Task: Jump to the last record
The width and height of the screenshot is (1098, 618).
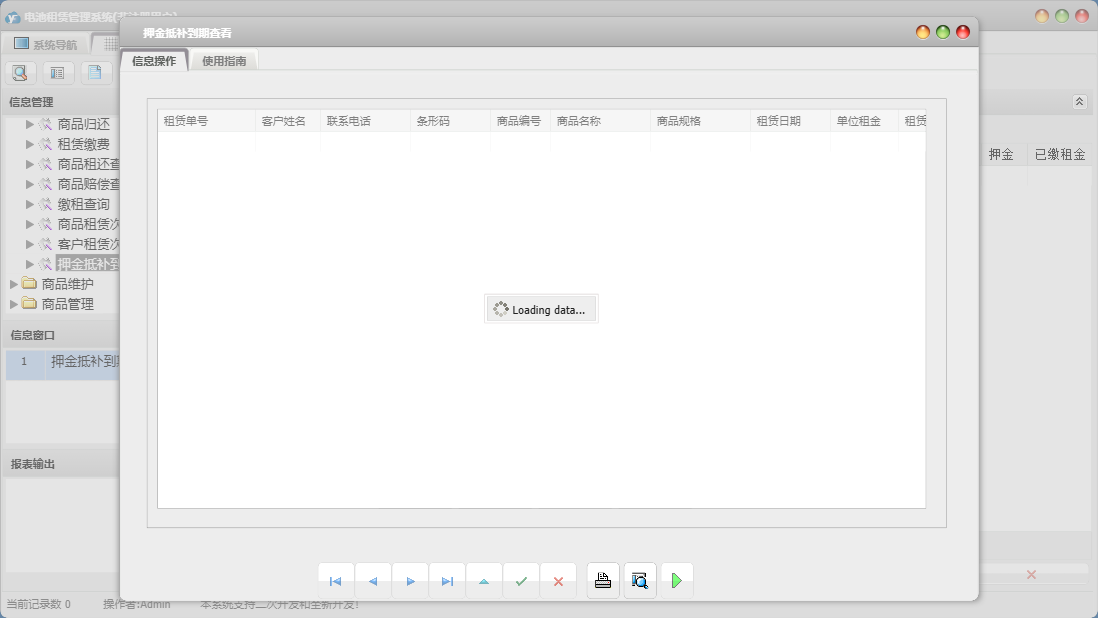Action: click(x=447, y=581)
